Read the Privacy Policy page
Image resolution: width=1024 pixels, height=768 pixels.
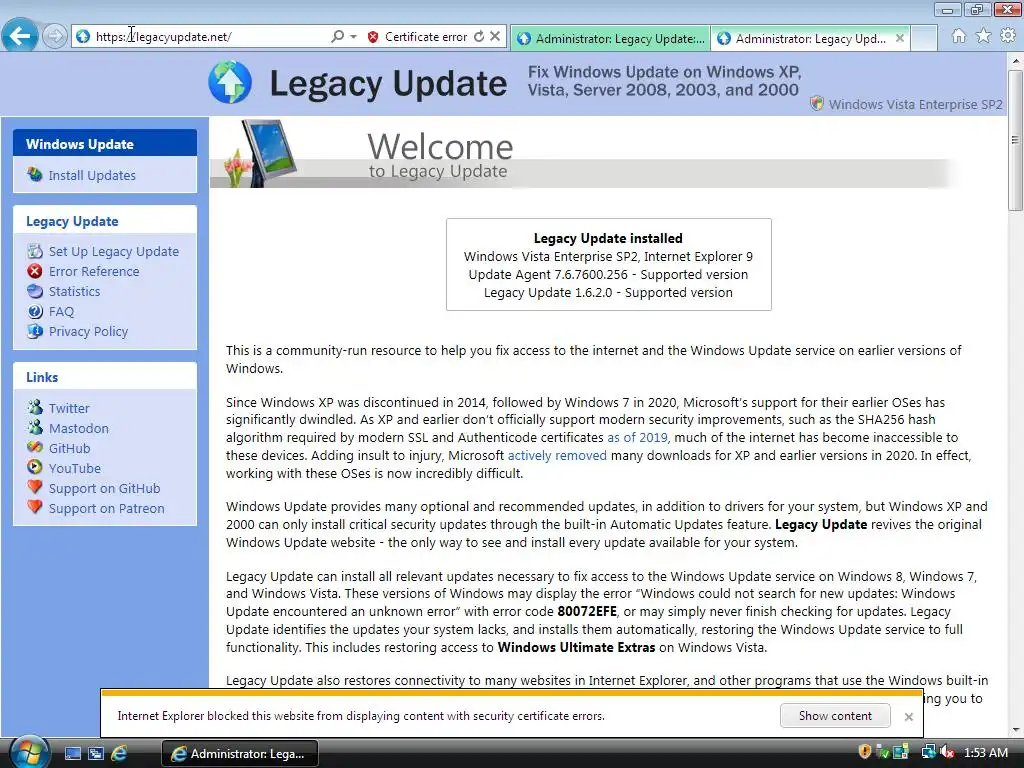point(88,332)
